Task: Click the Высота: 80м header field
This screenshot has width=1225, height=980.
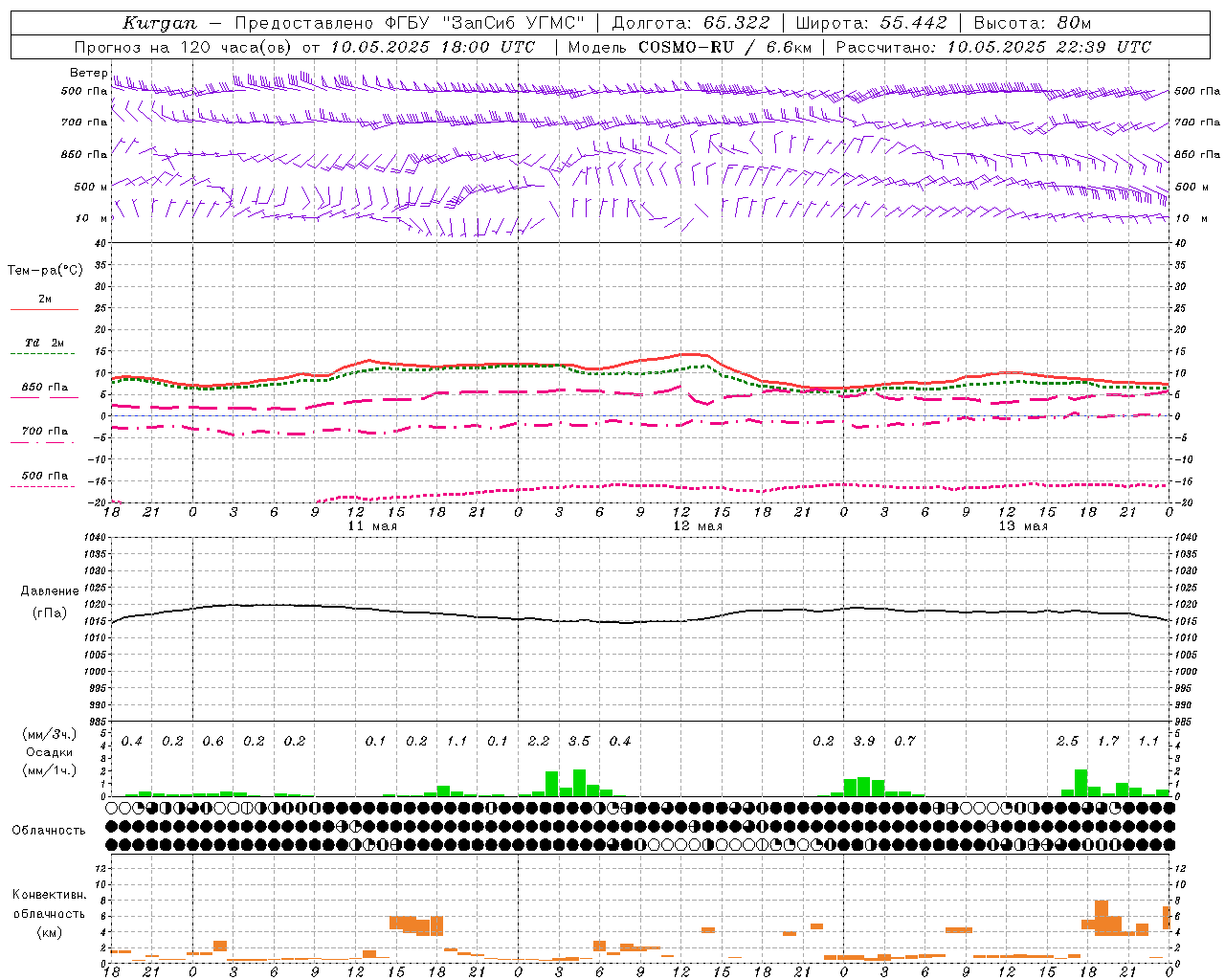Action: (1032, 23)
